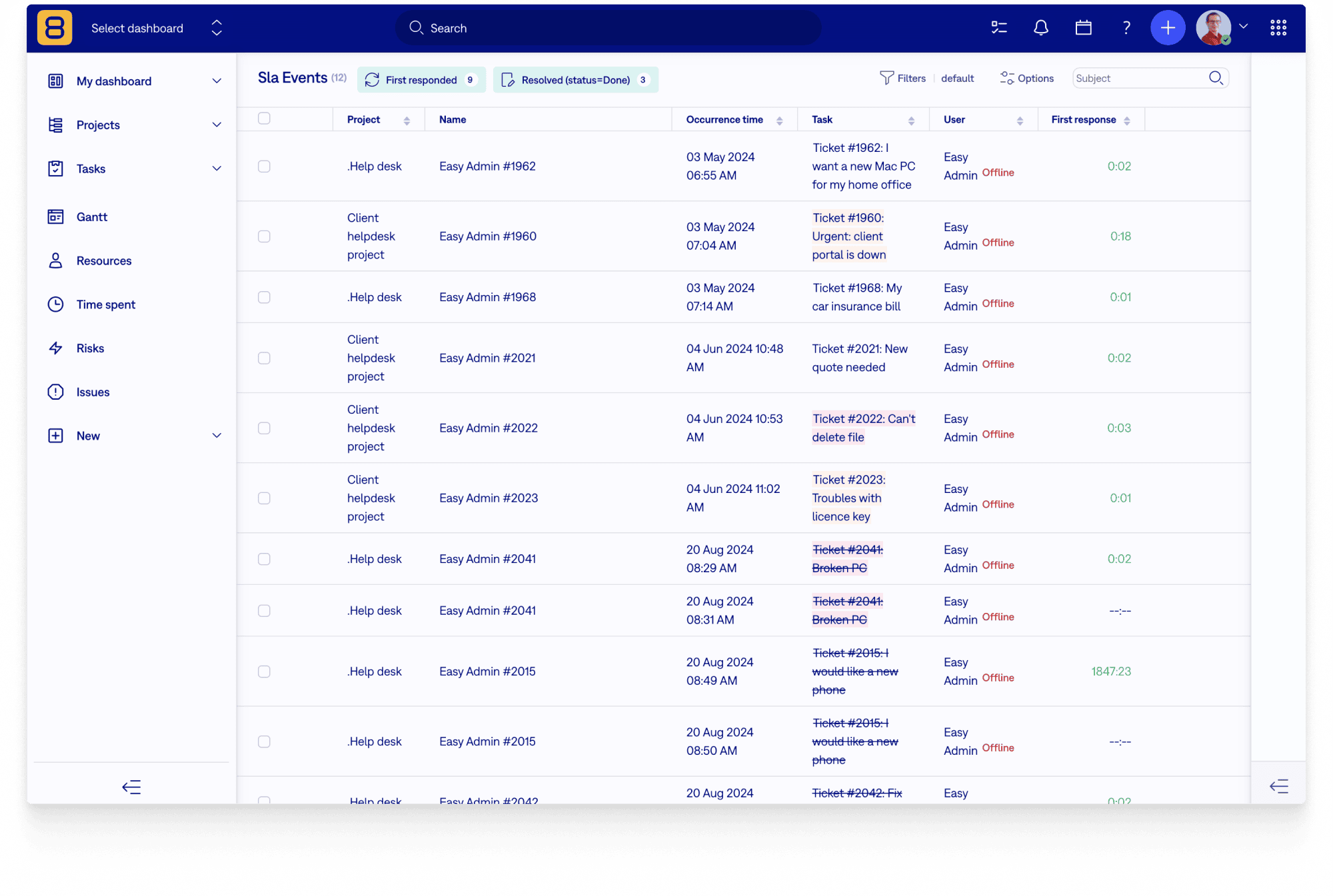This screenshot has height=896, width=1333.
Task: Sort by User column arrows
Action: click(1020, 121)
